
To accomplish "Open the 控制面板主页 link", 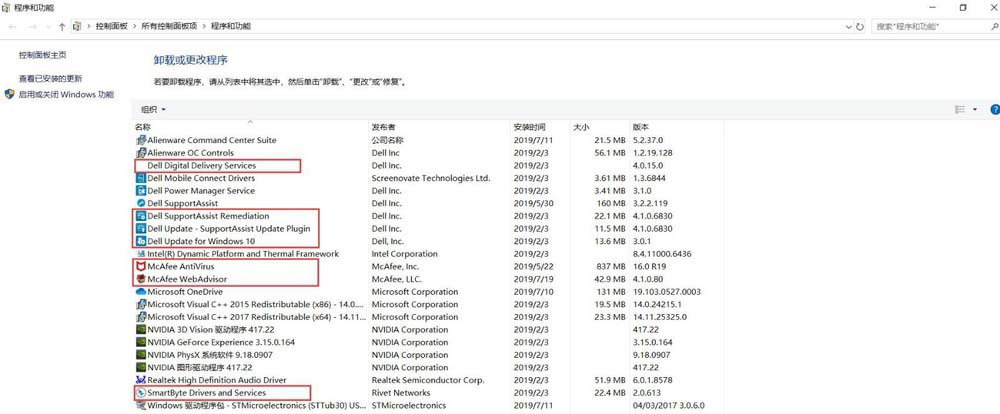I will pos(43,55).
